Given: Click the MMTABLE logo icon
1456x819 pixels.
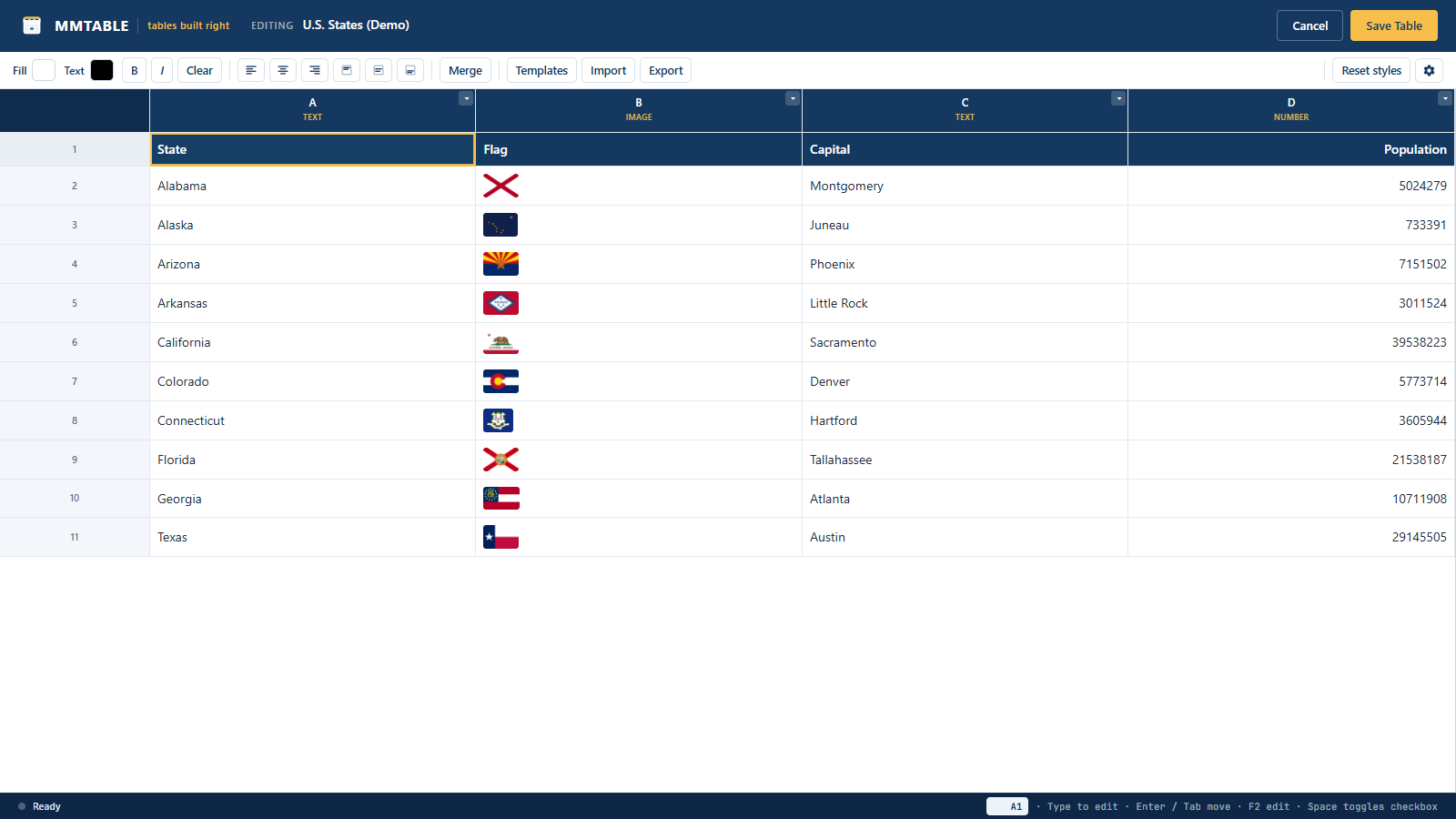Looking at the screenshot, I should (32, 25).
